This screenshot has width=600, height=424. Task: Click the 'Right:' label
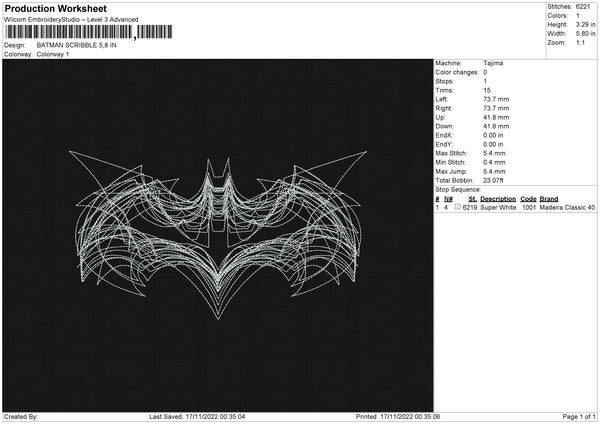click(x=444, y=108)
